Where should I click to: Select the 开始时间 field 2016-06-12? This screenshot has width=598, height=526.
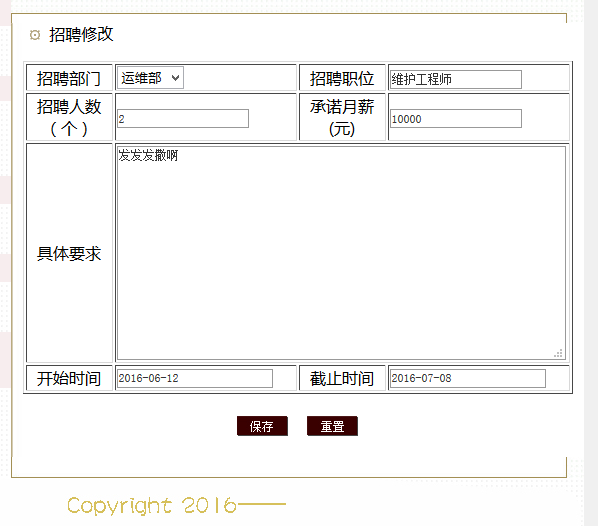[195, 378]
